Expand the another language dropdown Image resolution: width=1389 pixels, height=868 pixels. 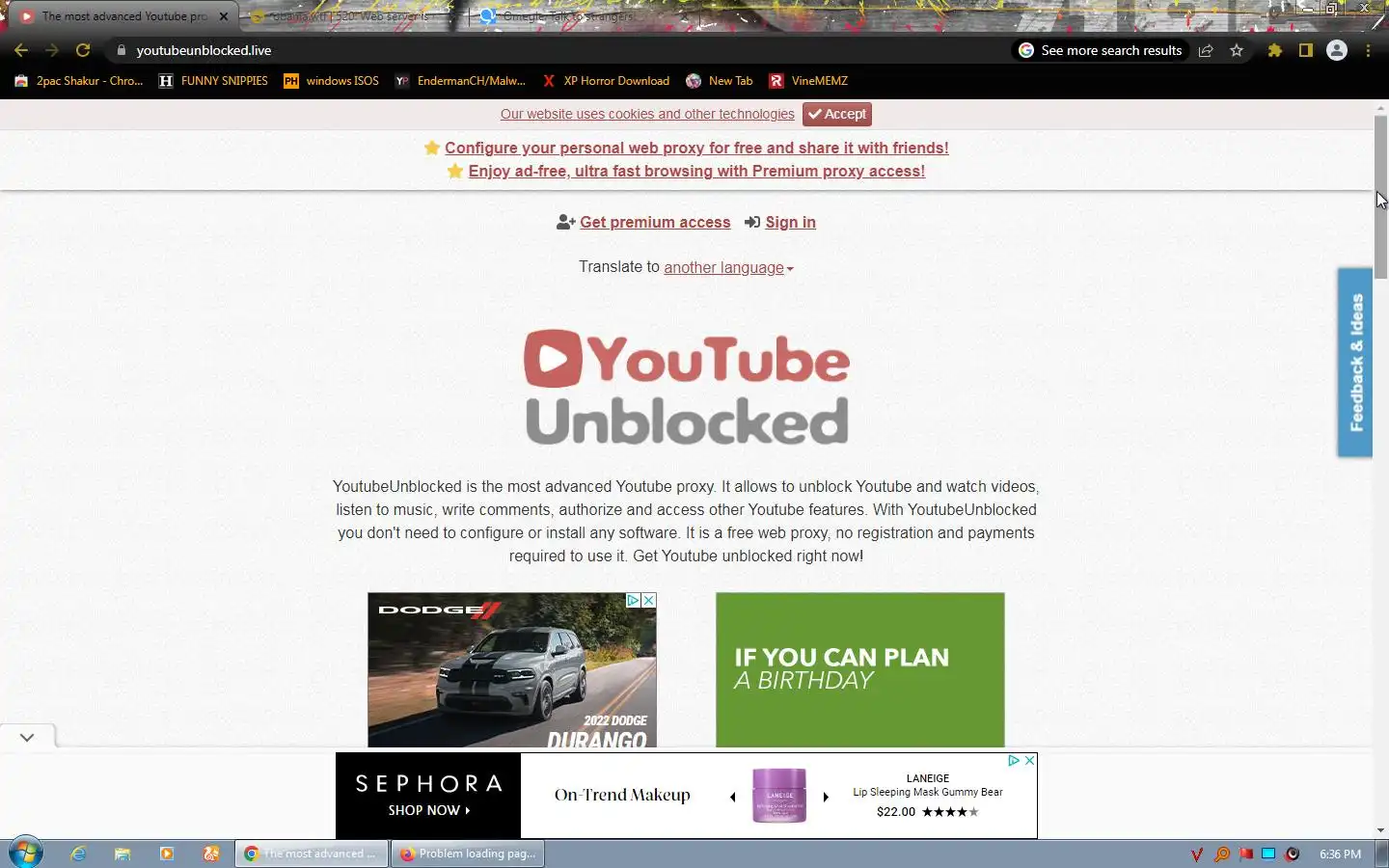(x=728, y=267)
